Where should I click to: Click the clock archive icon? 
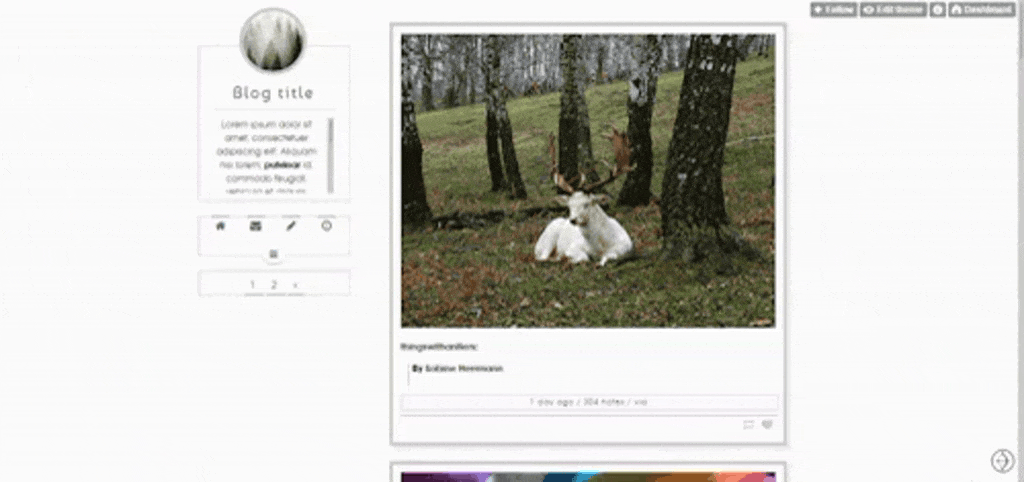(x=326, y=226)
